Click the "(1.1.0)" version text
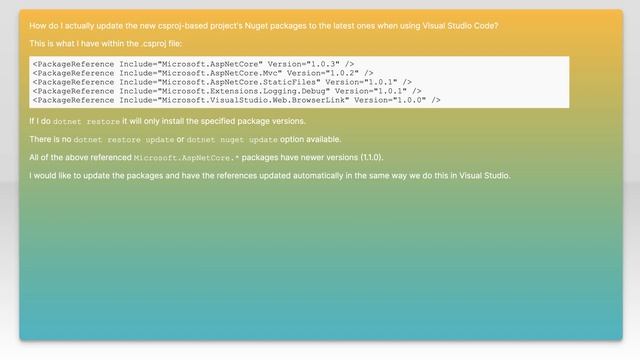 point(371,158)
